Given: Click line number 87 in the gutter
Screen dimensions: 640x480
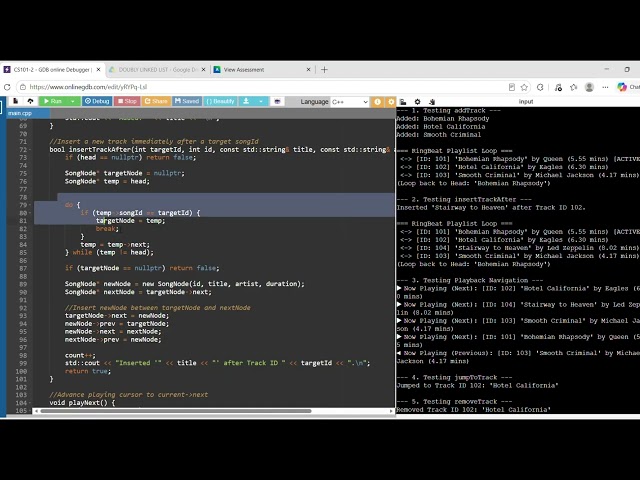Looking at the screenshot, I should click(23, 268).
